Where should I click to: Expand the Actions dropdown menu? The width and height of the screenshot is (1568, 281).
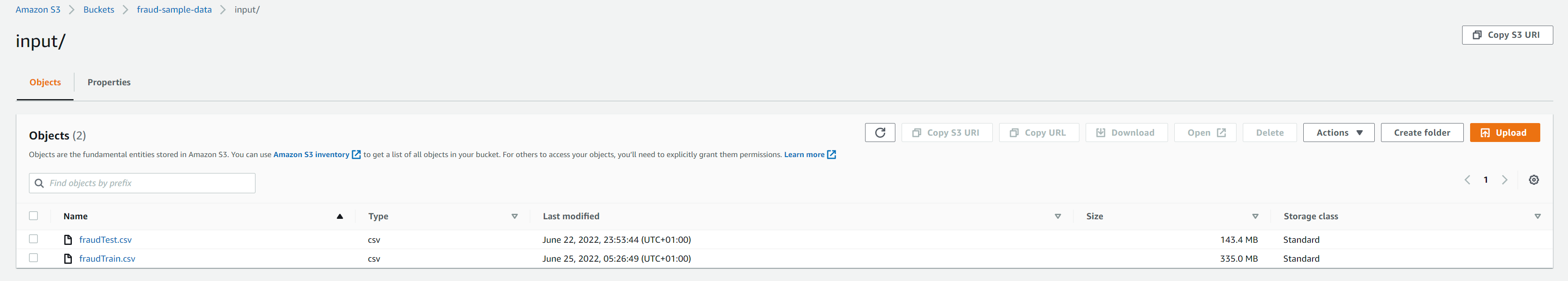tap(1339, 133)
